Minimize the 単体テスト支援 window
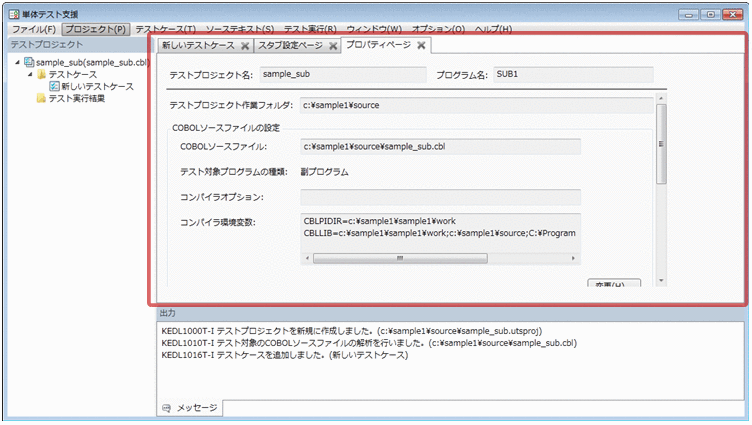This screenshot has height=425, width=752. point(688,15)
